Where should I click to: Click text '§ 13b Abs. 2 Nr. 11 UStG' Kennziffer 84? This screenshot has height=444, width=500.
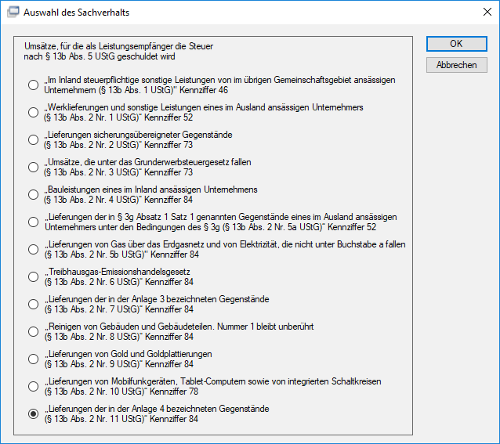tap(121, 419)
